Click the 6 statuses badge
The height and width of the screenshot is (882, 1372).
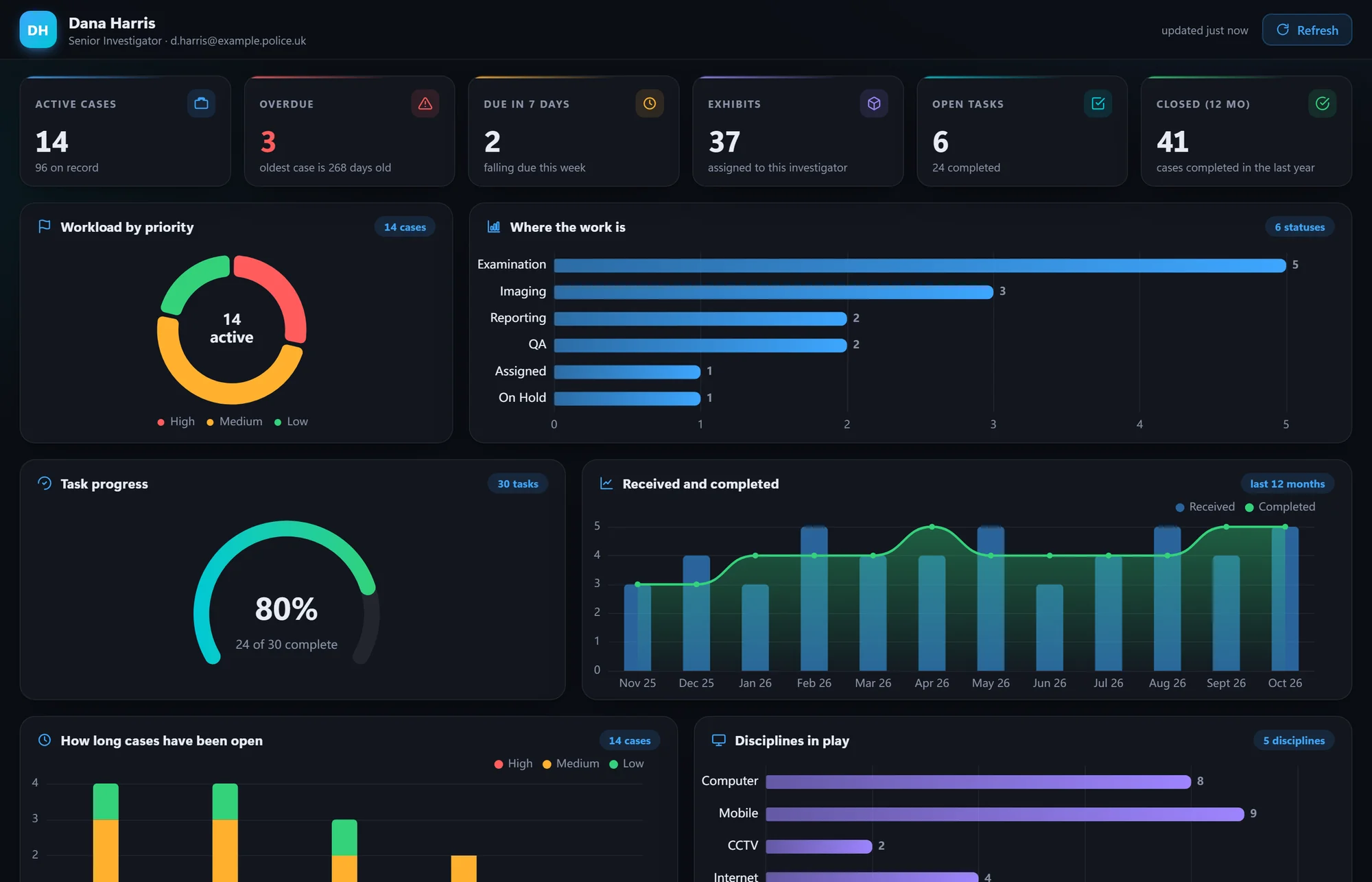[x=1299, y=227]
